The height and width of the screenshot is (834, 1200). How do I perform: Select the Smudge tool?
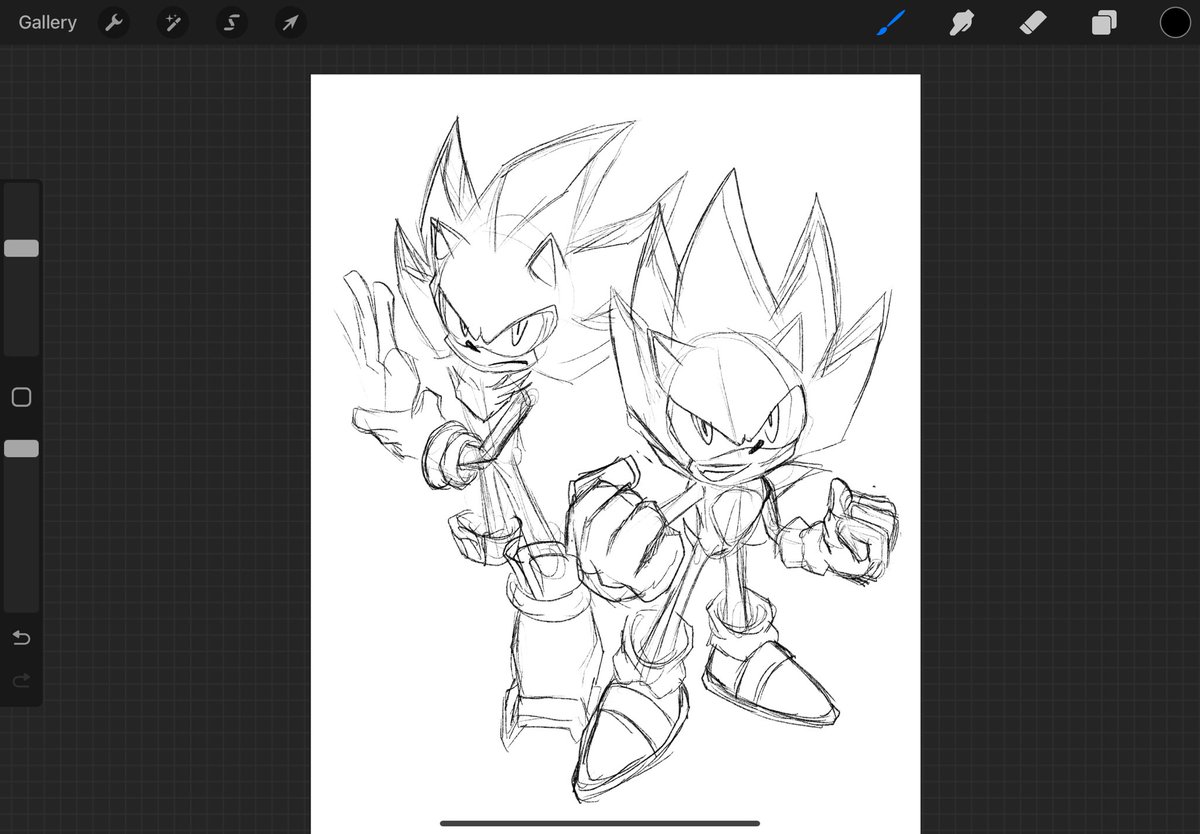point(961,22)
